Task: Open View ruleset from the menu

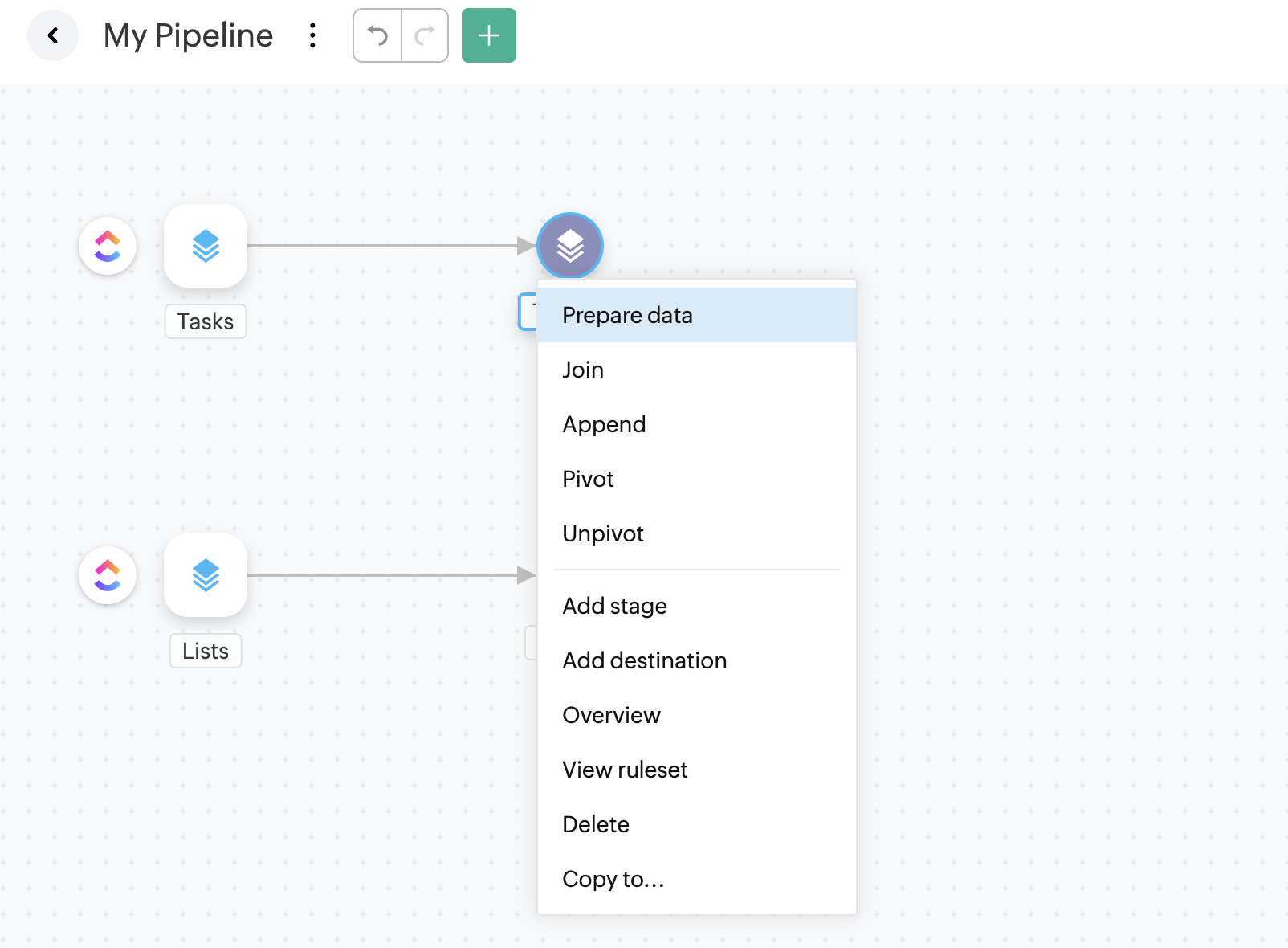Action: point(625,770)
